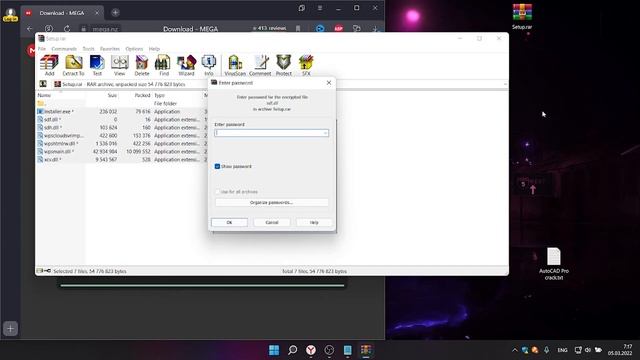Expand the password field dropdown arrow
Screen dimensions: 640x360
point(325,133)
